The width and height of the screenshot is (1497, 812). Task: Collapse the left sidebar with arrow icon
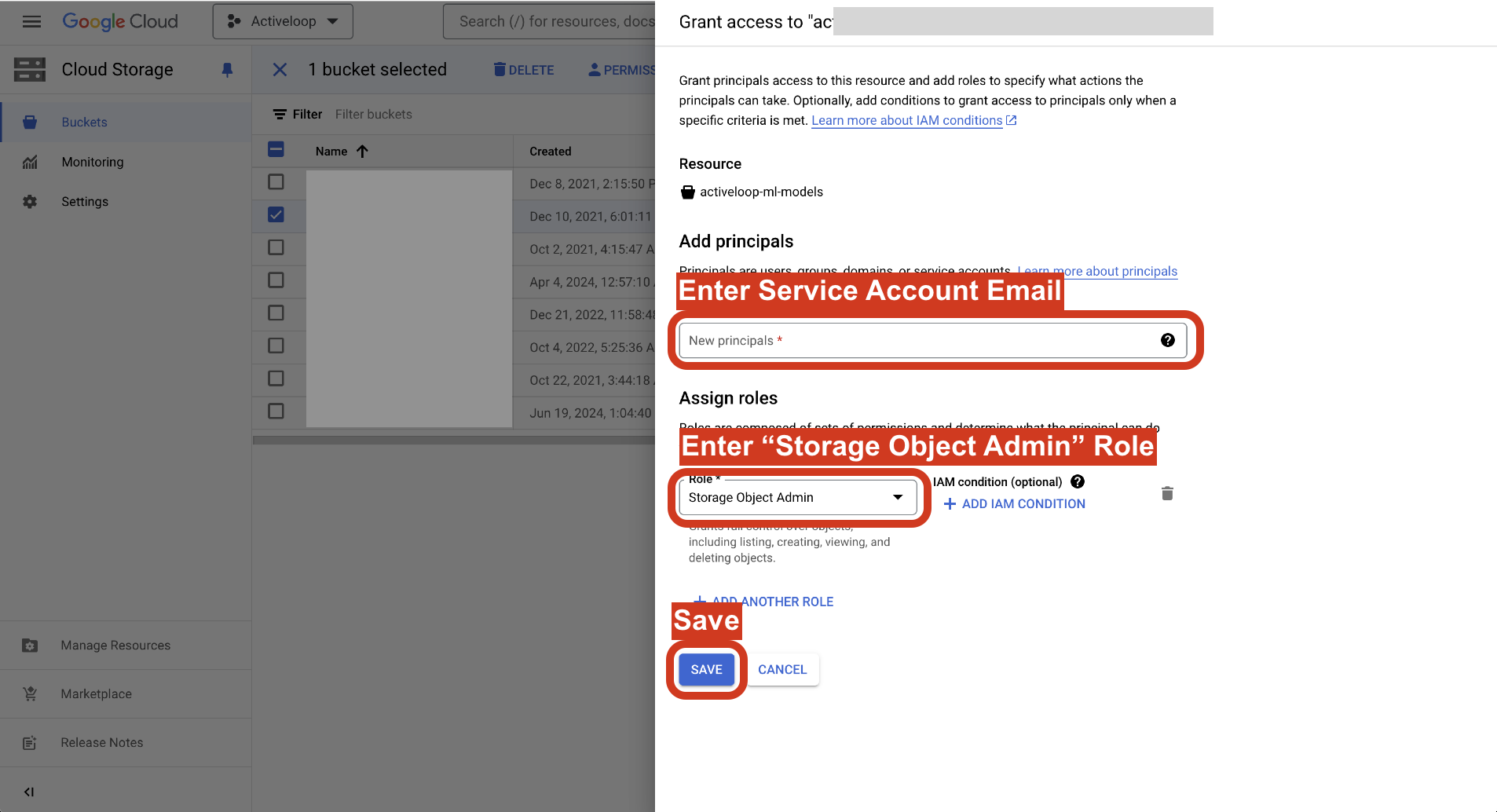[29, 792]
